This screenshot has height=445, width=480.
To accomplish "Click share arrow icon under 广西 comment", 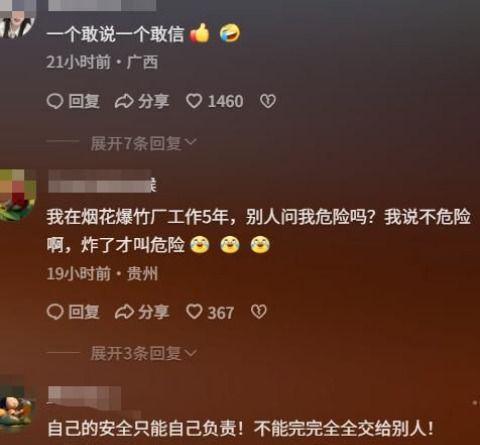I will (124, 101).
